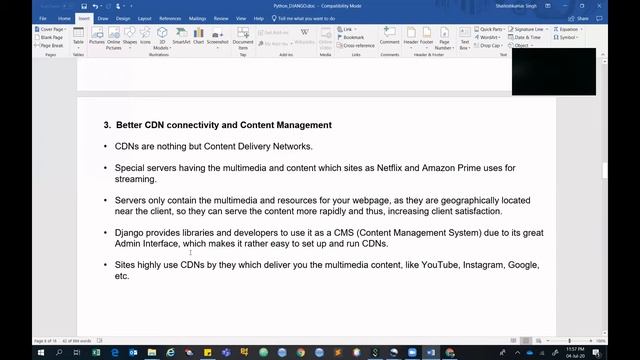This screenshot has height=360, width=640.
Task: Add a Comment
Action: 389,37
